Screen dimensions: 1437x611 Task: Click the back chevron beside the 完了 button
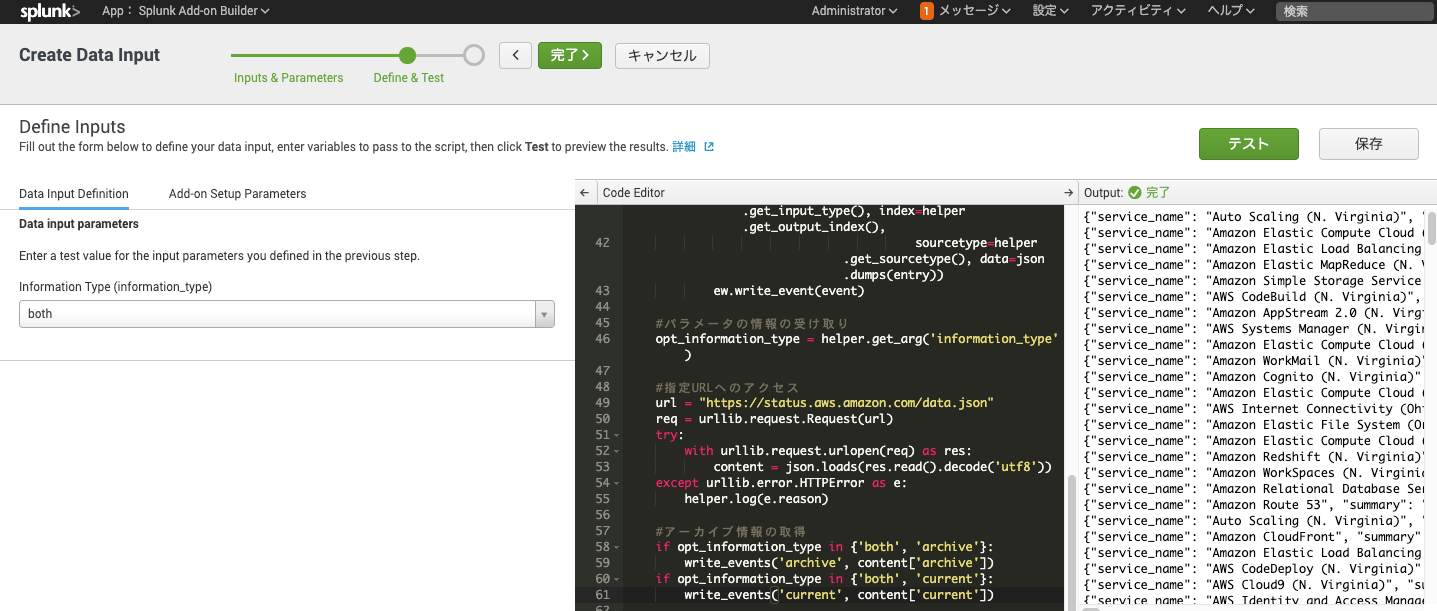click(516, 55)
